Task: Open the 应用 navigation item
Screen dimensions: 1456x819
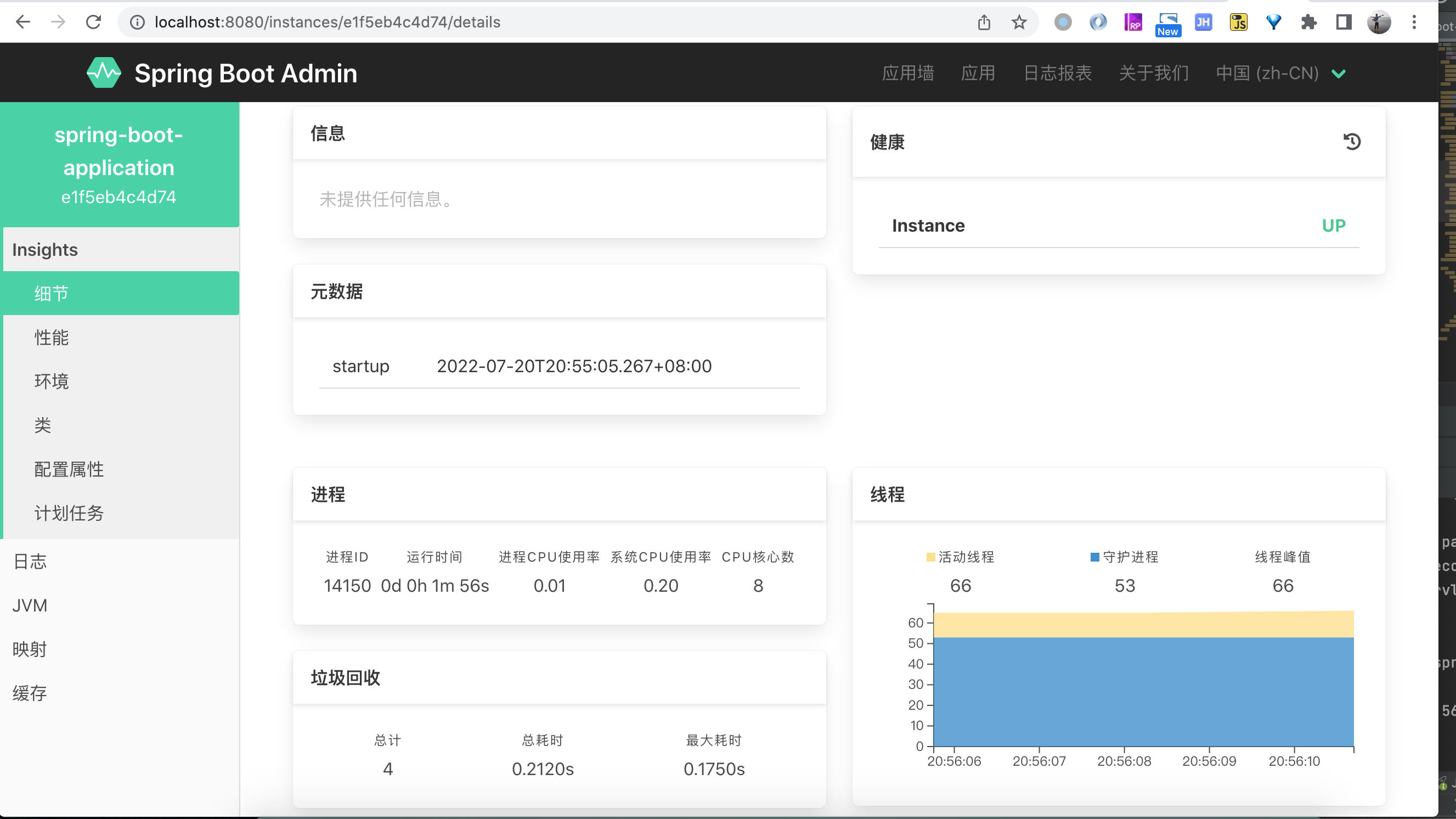Action: [978, 73]
